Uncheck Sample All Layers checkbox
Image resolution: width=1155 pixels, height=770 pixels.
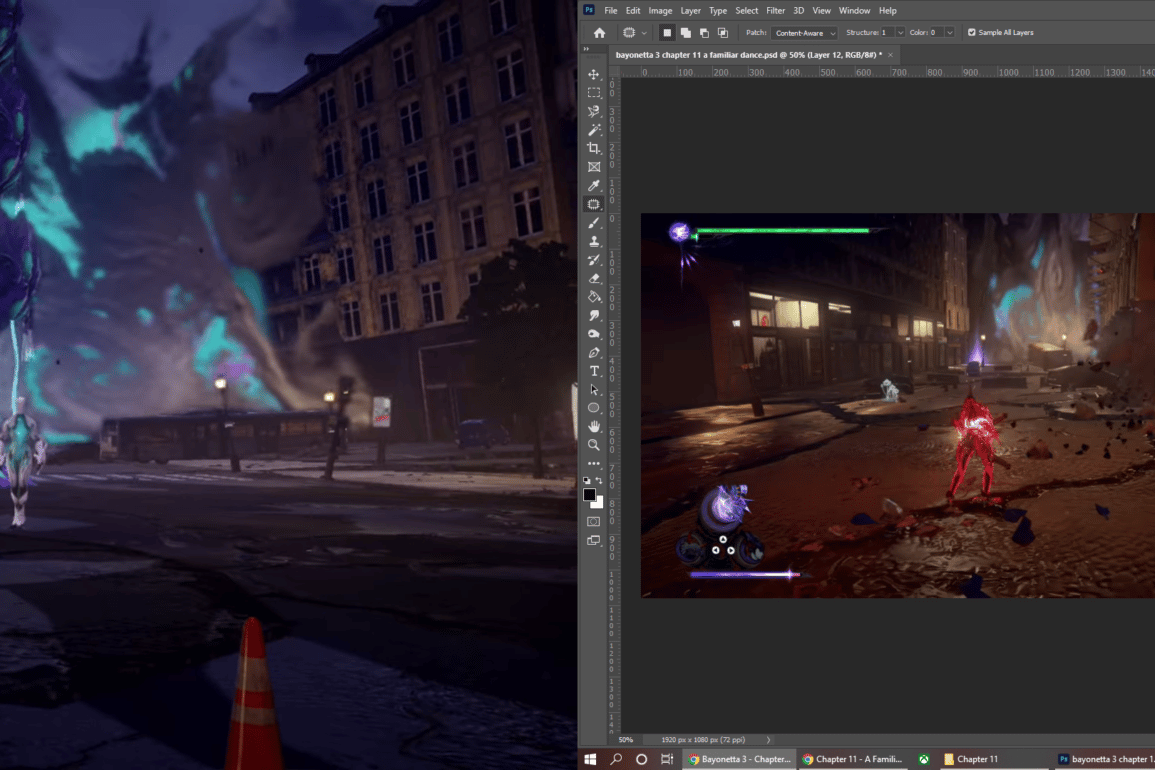972,33
